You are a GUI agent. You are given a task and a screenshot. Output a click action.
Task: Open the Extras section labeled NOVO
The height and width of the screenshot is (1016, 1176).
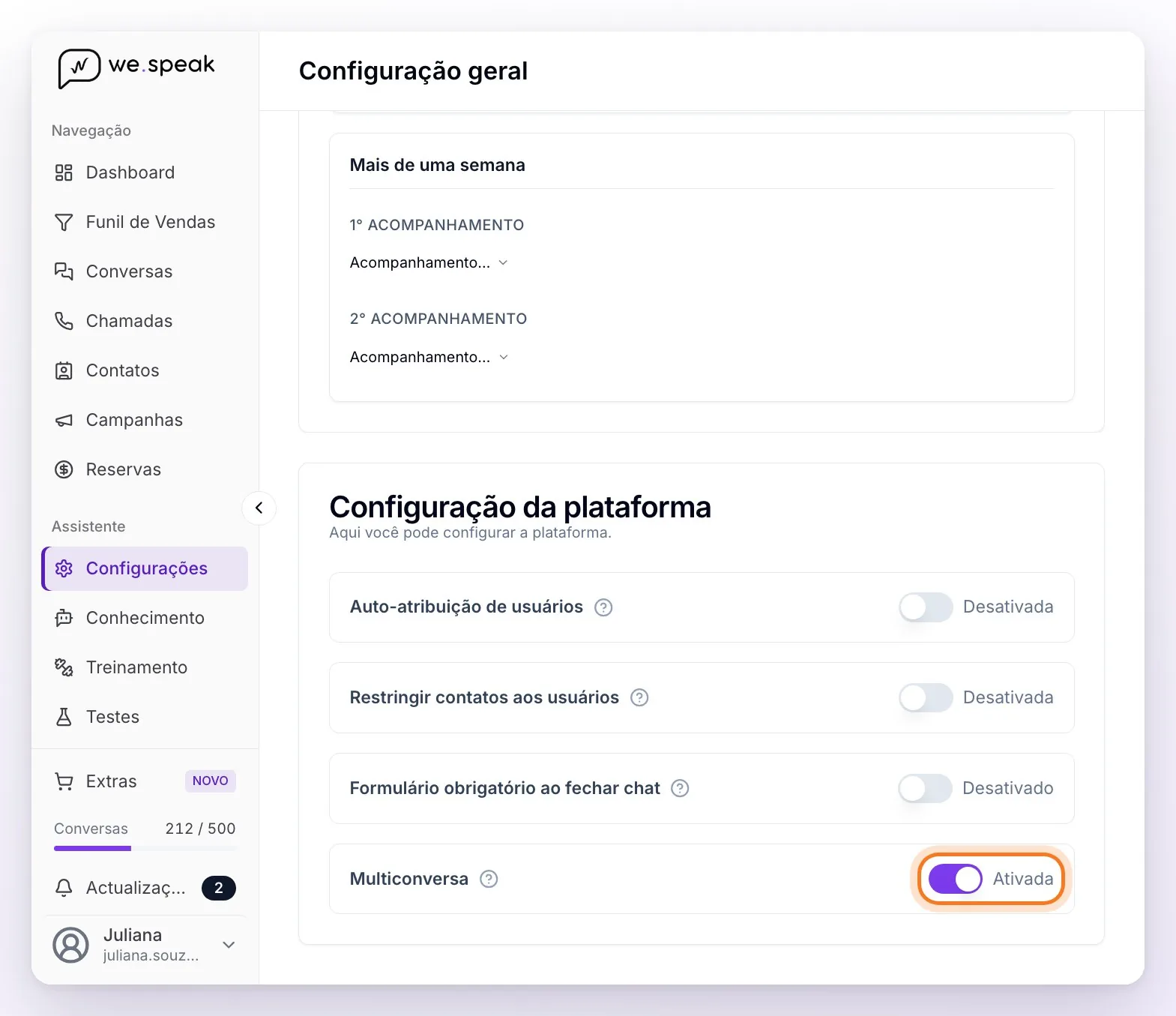pyautogui.click(x=145, y=781)
